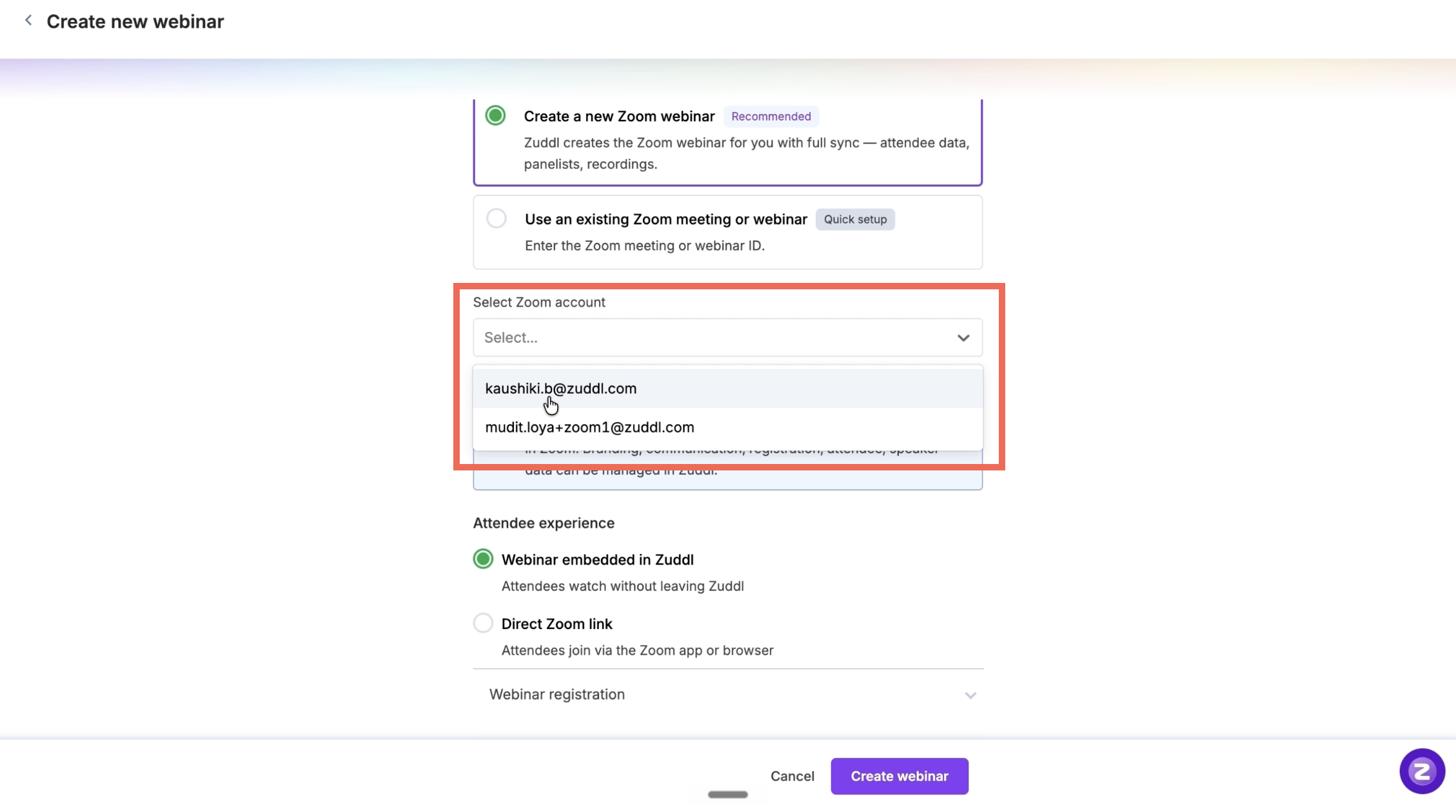
Task: Click the chevron in the Zoom account field
Action: coord(963,338)
